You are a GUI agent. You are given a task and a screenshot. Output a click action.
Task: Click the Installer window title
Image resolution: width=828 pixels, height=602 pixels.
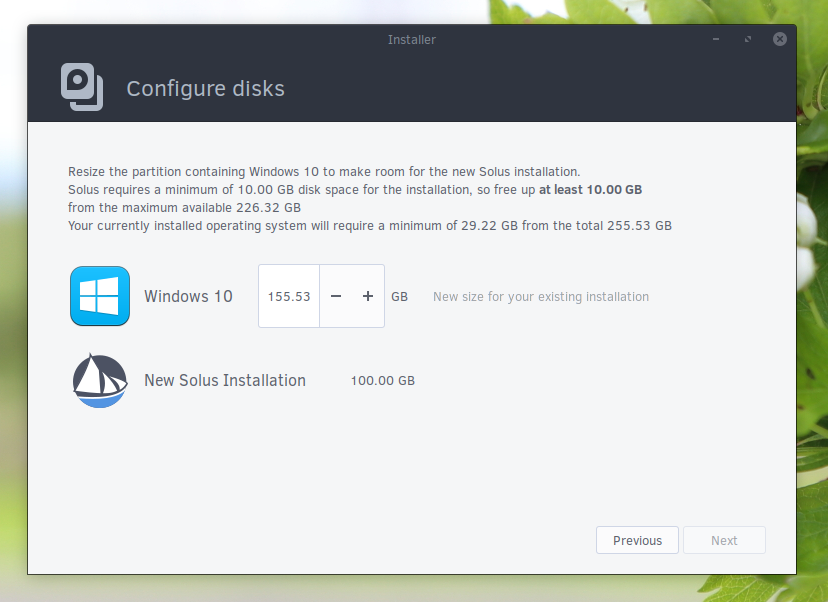coord(412,40)
